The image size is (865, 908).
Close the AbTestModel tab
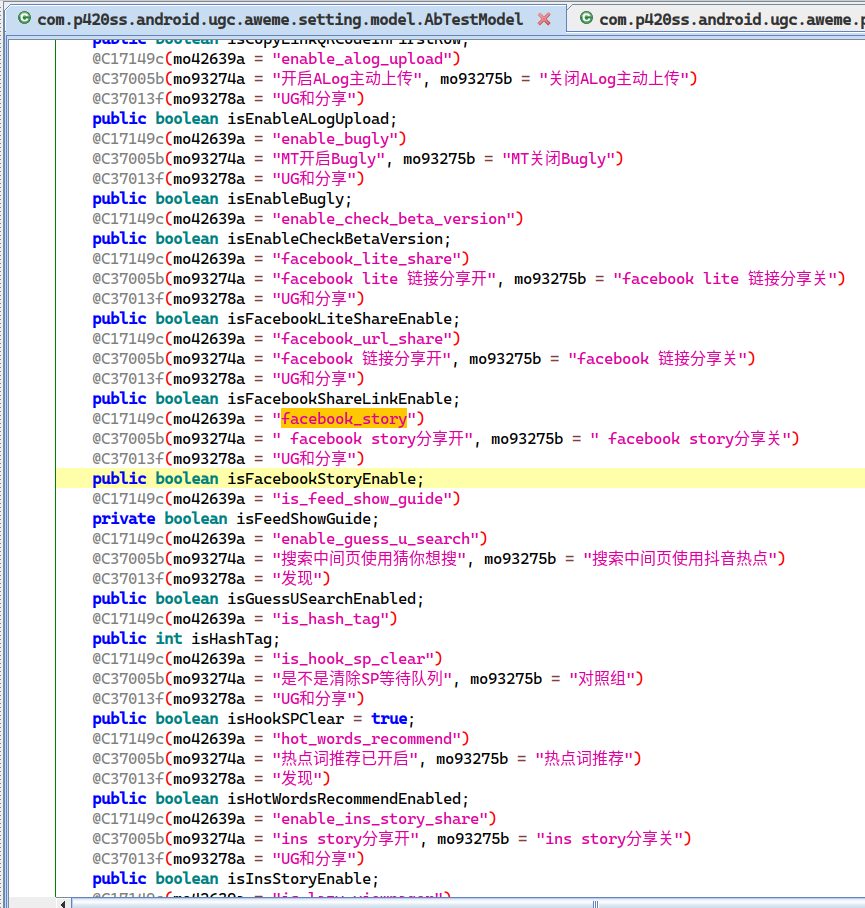[x=544, y=19]
